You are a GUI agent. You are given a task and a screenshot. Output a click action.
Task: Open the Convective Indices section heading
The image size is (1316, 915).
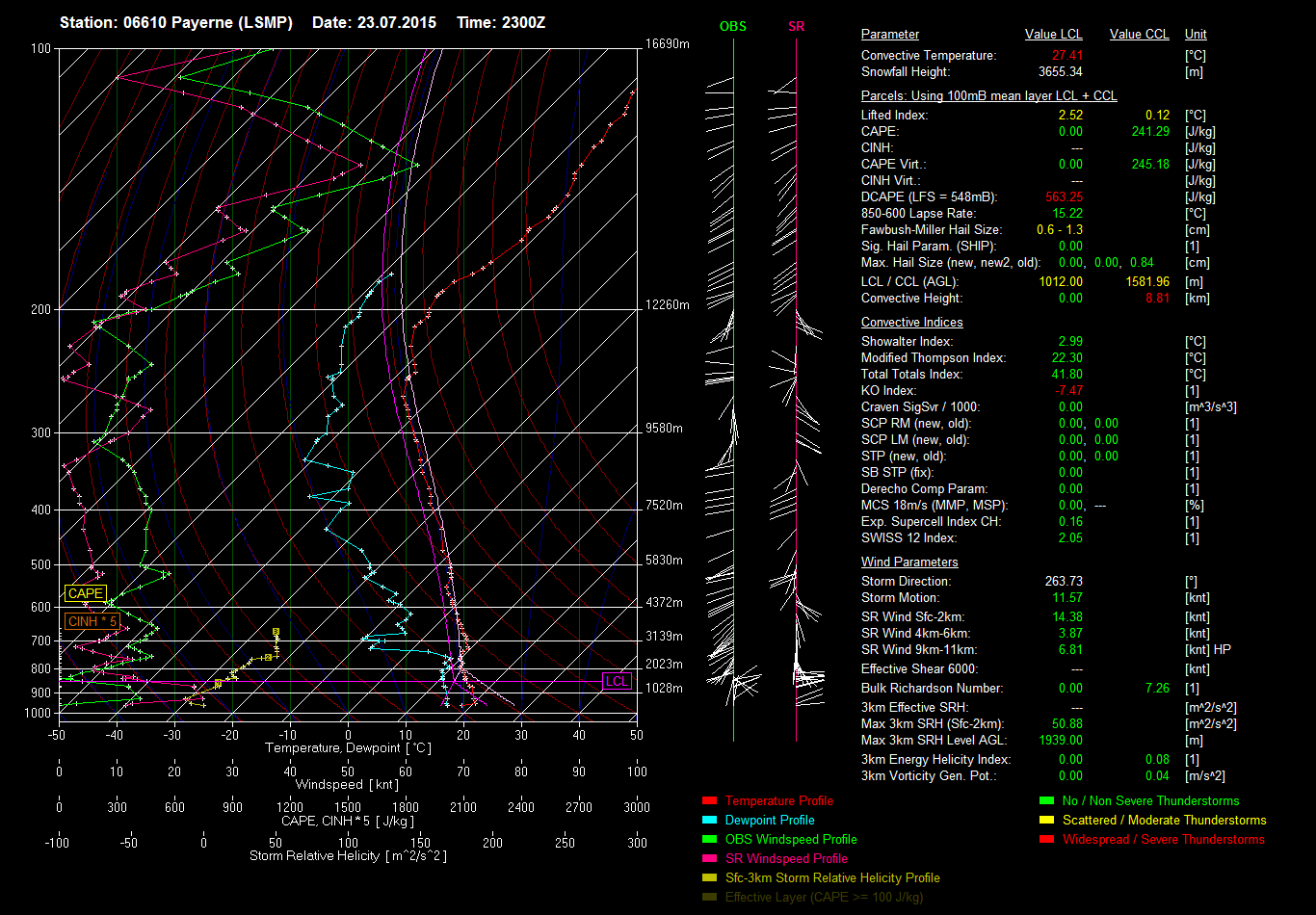pos(911,323)
